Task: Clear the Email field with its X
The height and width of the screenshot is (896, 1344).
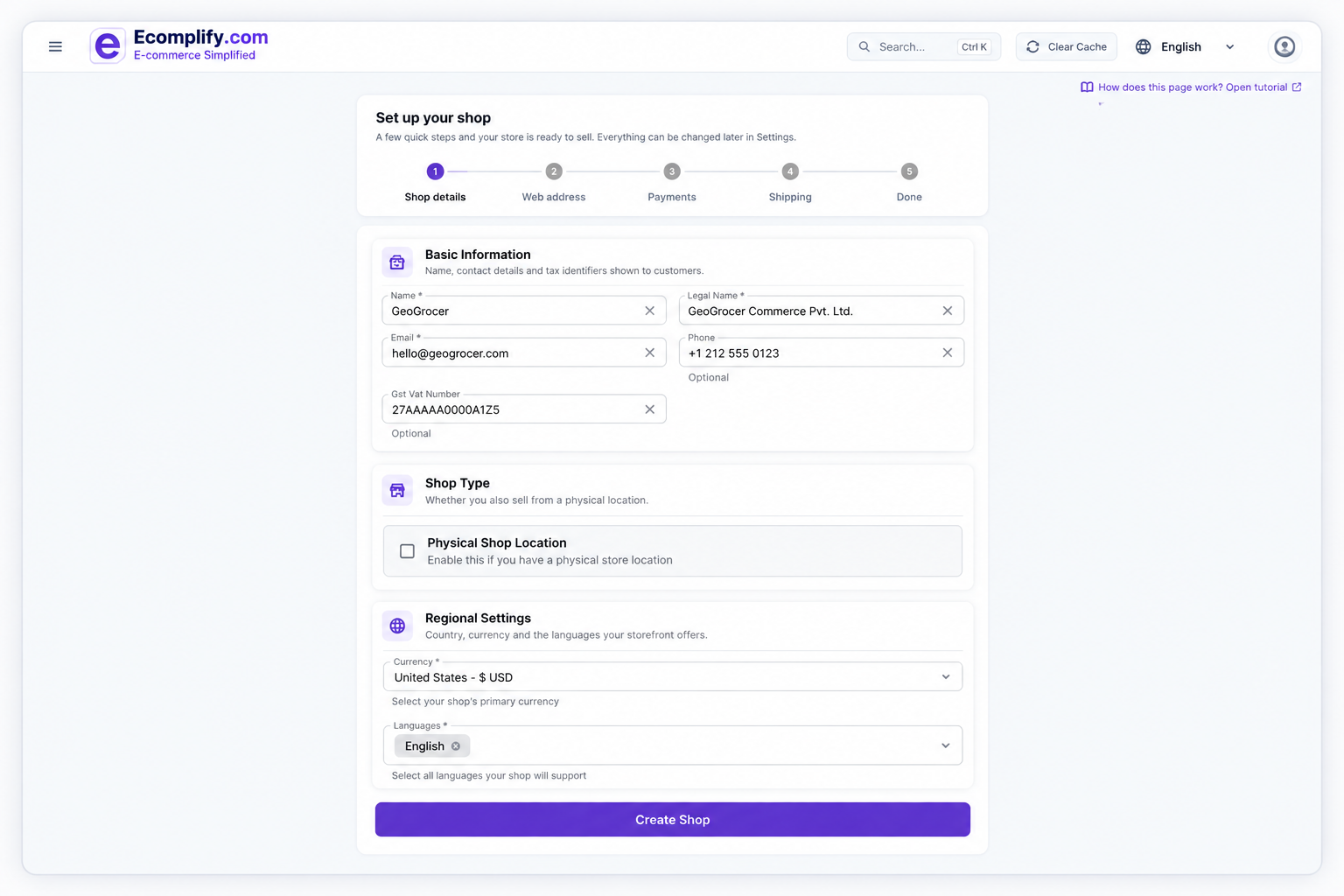Action: click(x=649, y=353)
